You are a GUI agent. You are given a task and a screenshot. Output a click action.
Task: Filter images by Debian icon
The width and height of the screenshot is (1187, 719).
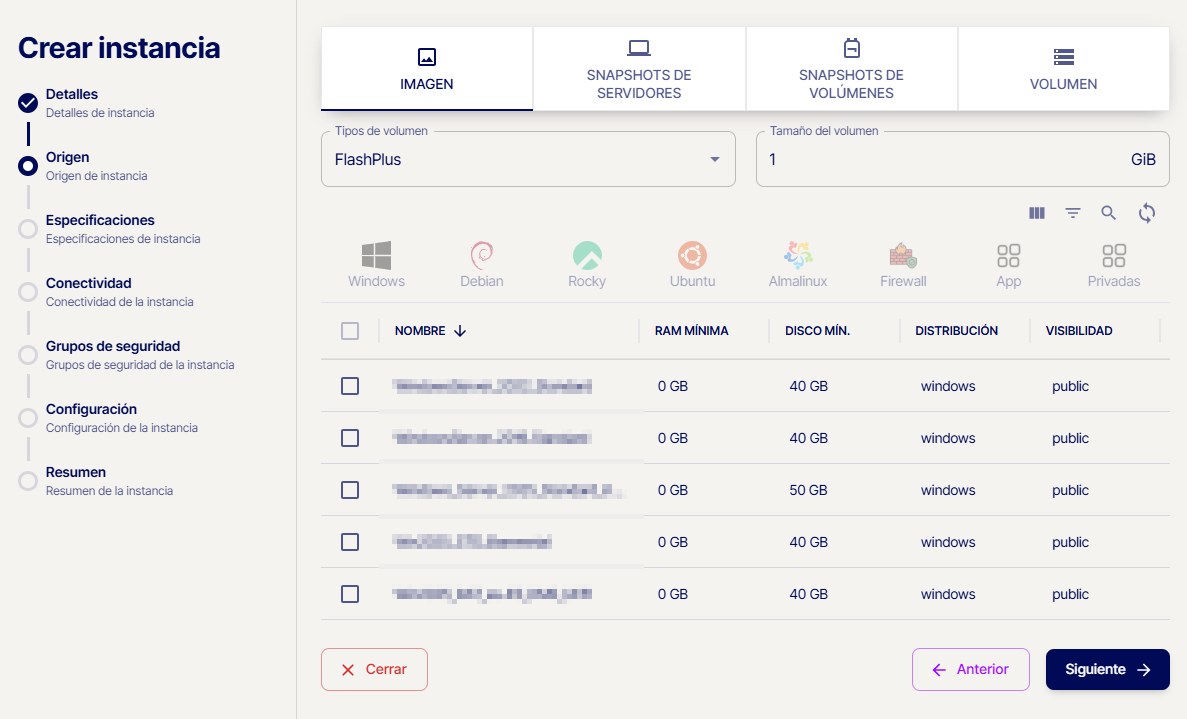481,264
